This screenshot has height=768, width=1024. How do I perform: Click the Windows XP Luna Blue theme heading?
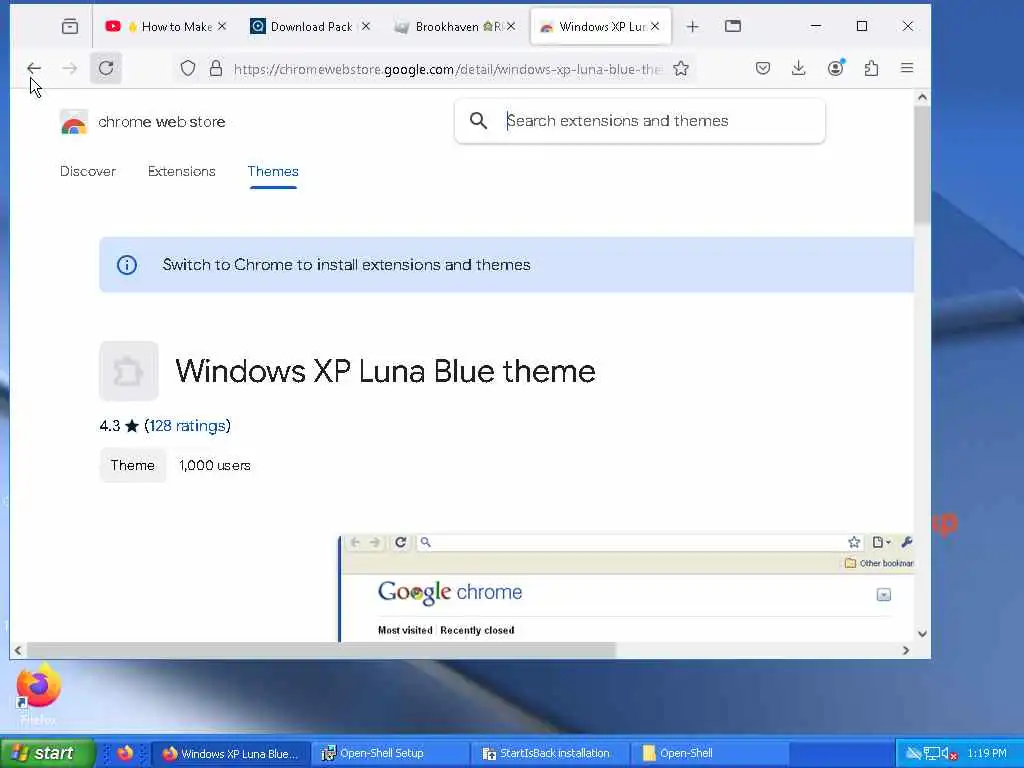click(385, 371)
